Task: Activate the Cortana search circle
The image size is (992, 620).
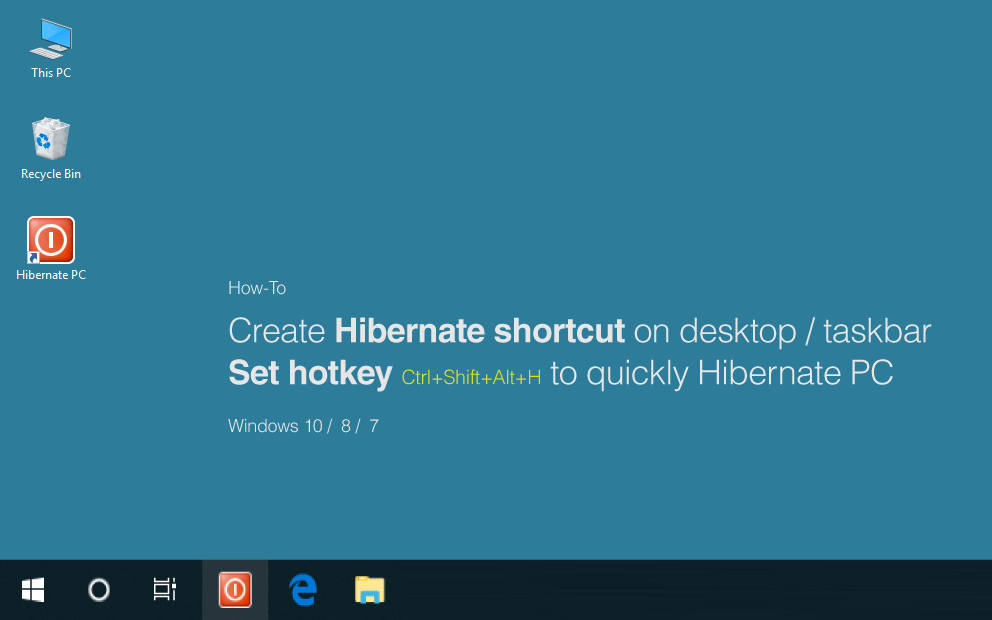Action: [x=98, y=590]
